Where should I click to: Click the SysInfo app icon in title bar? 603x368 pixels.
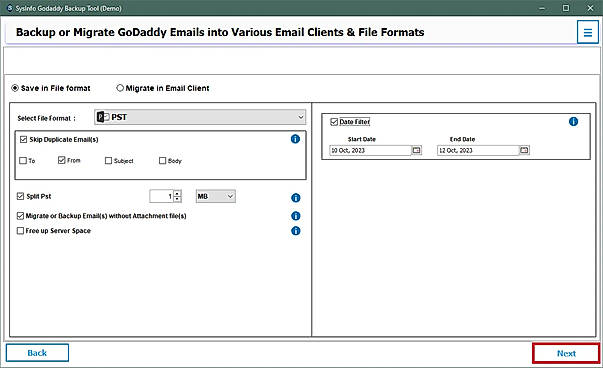(x=10, y=8)
